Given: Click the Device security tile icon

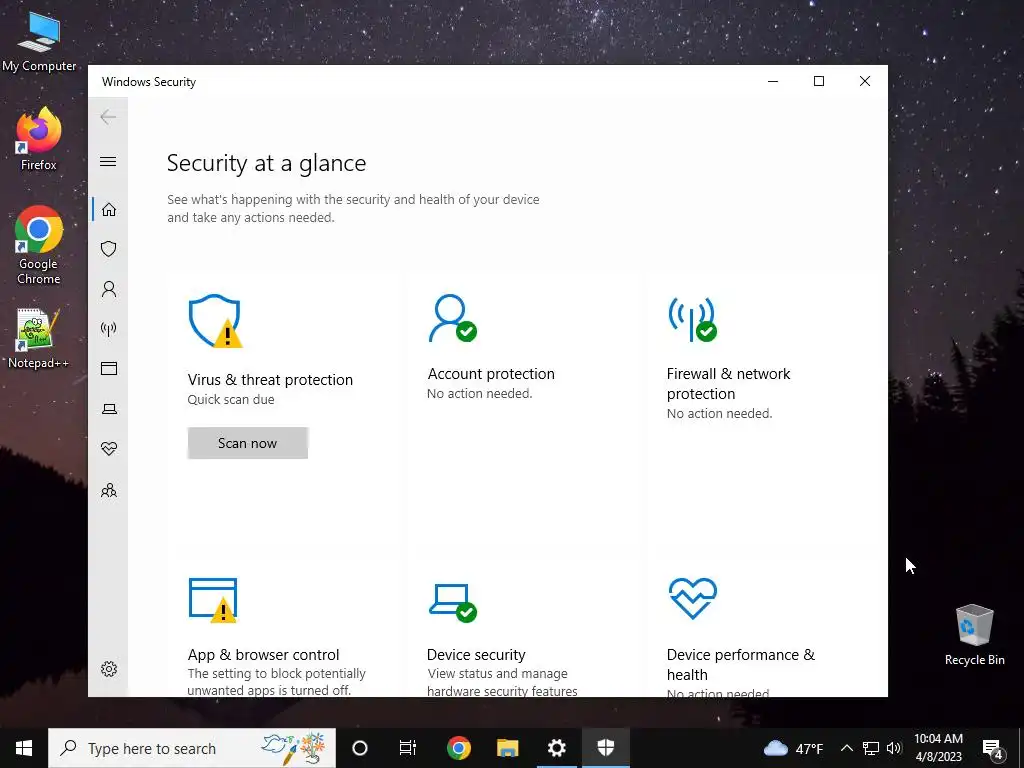Looking at the screenshot, I should [x=453, y=602].
